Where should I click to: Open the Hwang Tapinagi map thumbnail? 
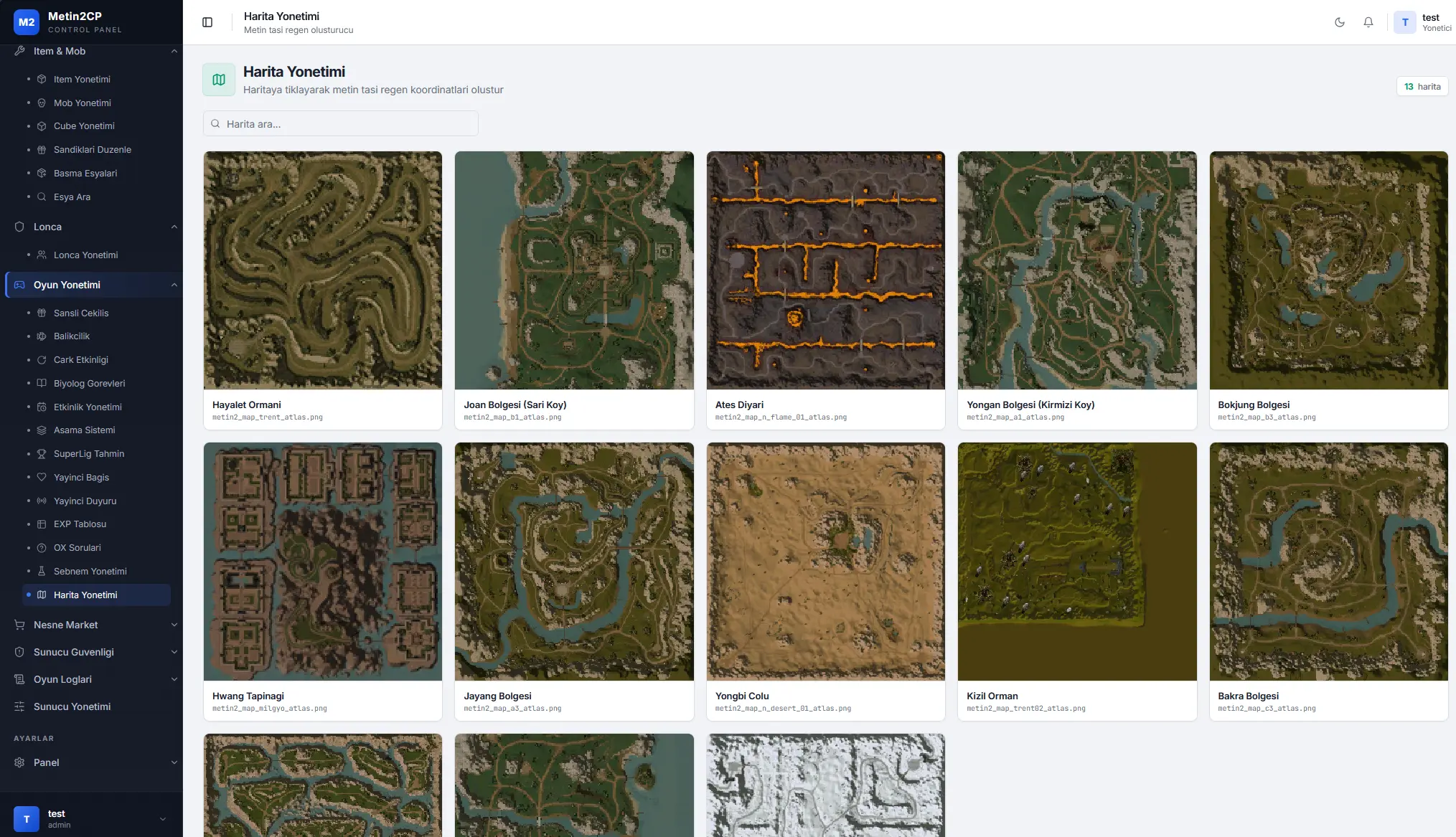click(x=323, y=562)
